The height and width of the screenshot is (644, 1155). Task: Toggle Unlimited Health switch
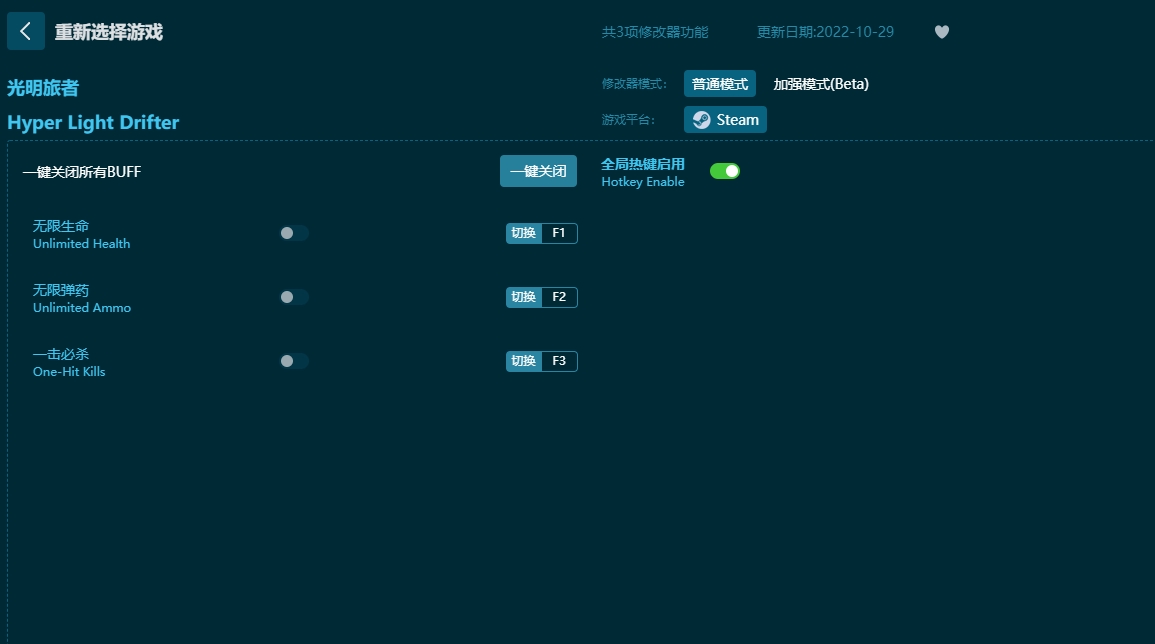[294, 233]
